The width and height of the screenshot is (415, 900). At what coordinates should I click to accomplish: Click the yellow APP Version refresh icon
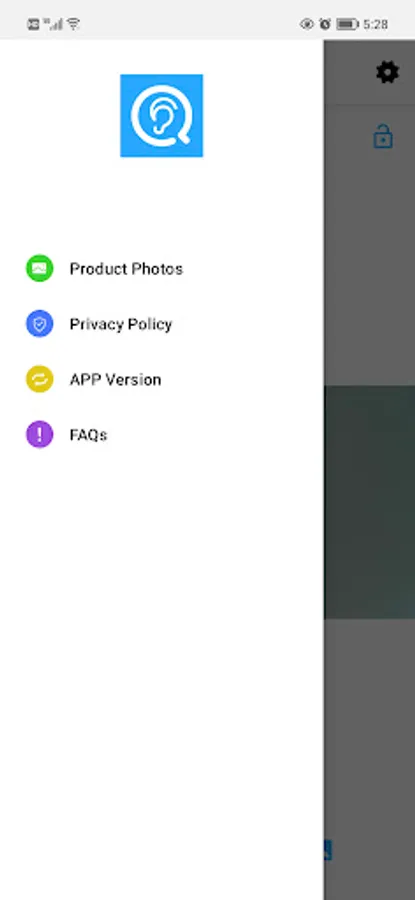pyautogui.click(x=40, y=379)
